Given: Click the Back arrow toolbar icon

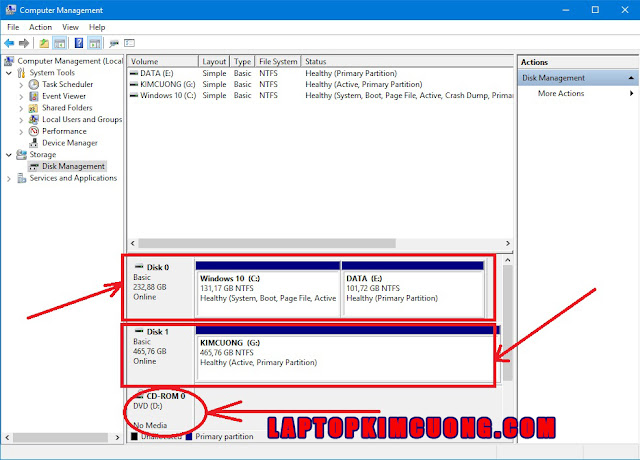Looking at the screenshot, I should (x=9, y=43).
